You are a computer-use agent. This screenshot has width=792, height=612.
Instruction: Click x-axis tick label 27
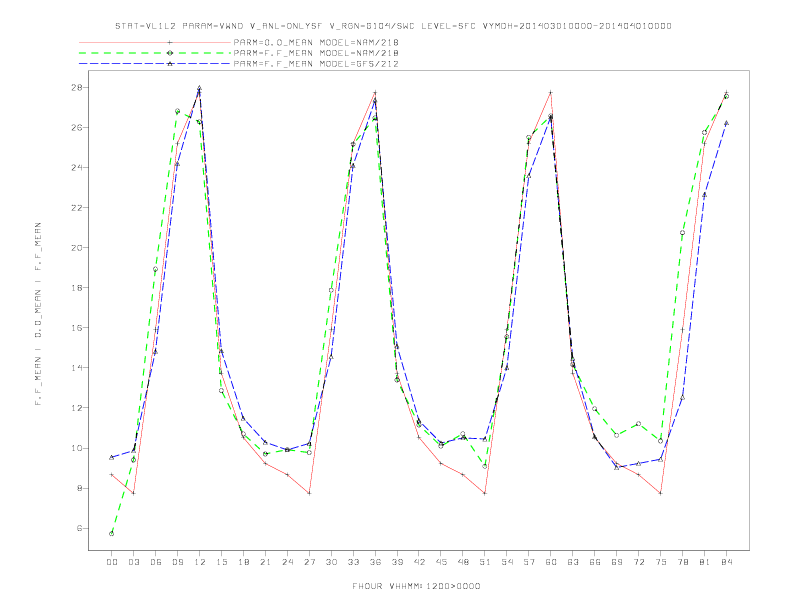(309, 562)
